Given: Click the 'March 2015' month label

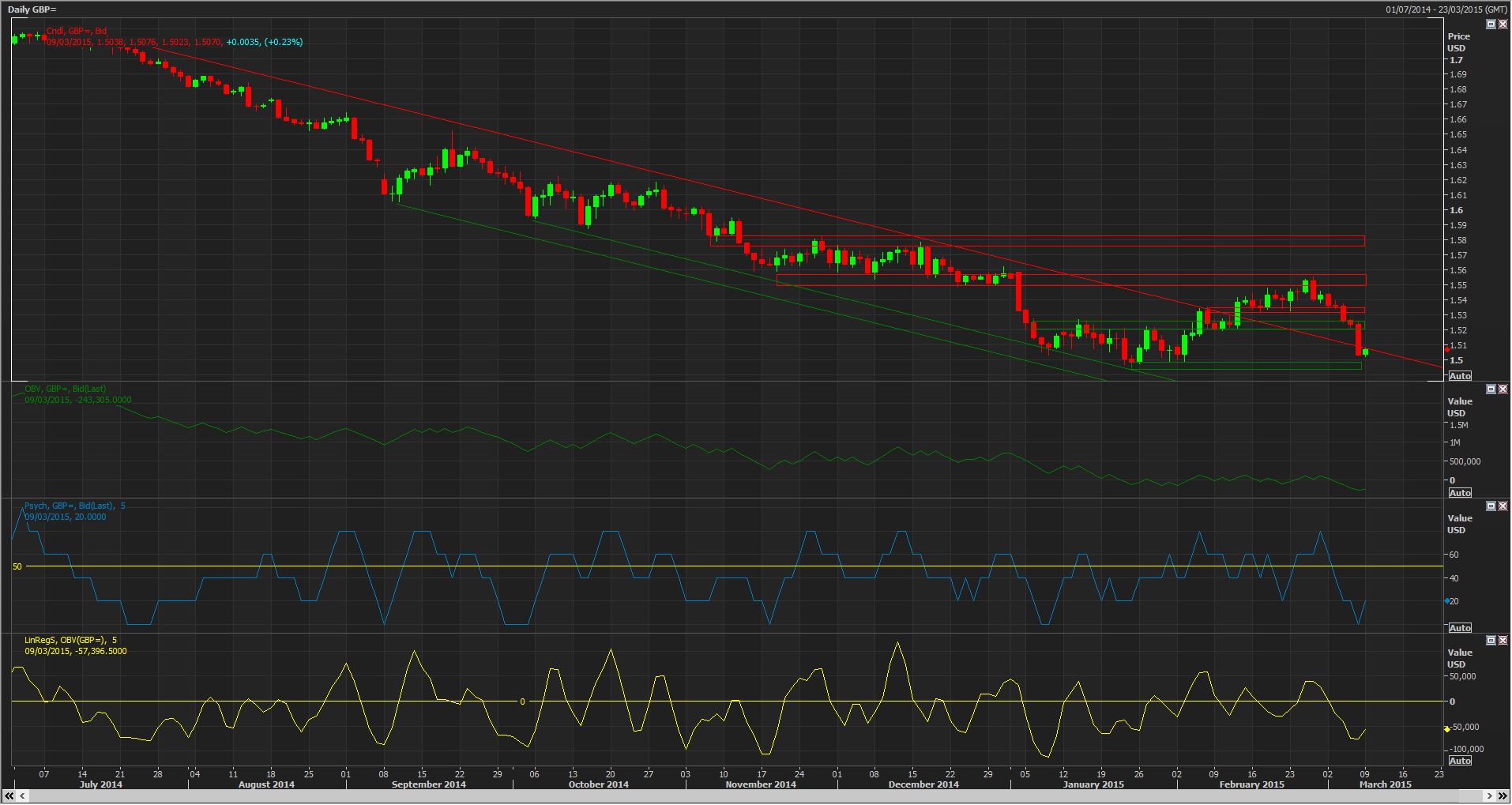Looking at the screenshot, I should point(1385,784).
